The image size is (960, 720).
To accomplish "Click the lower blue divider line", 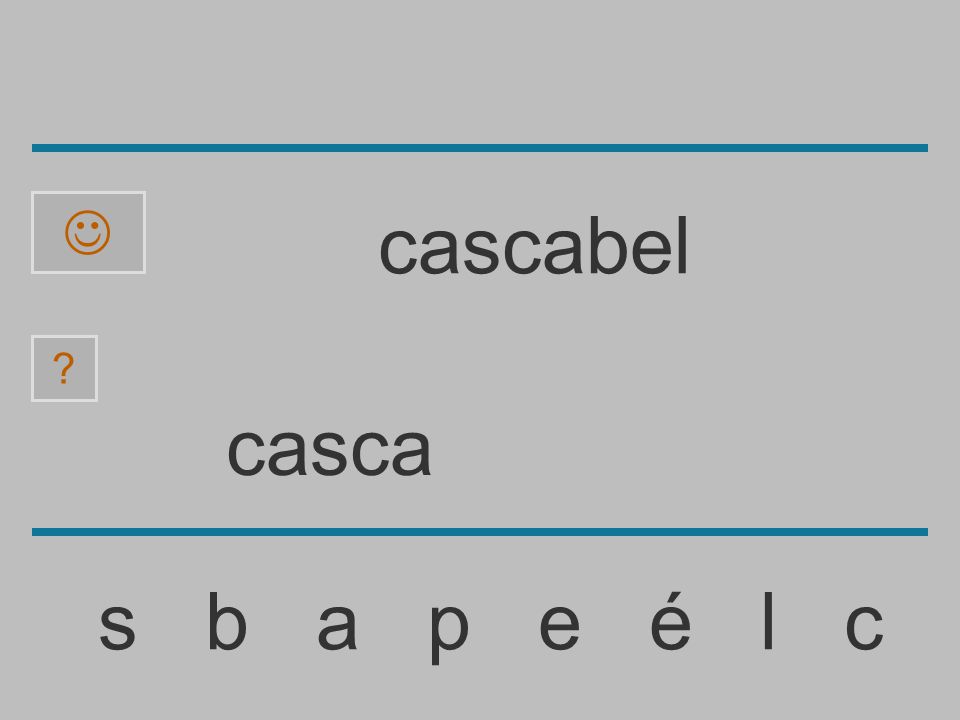I will 480,531.
